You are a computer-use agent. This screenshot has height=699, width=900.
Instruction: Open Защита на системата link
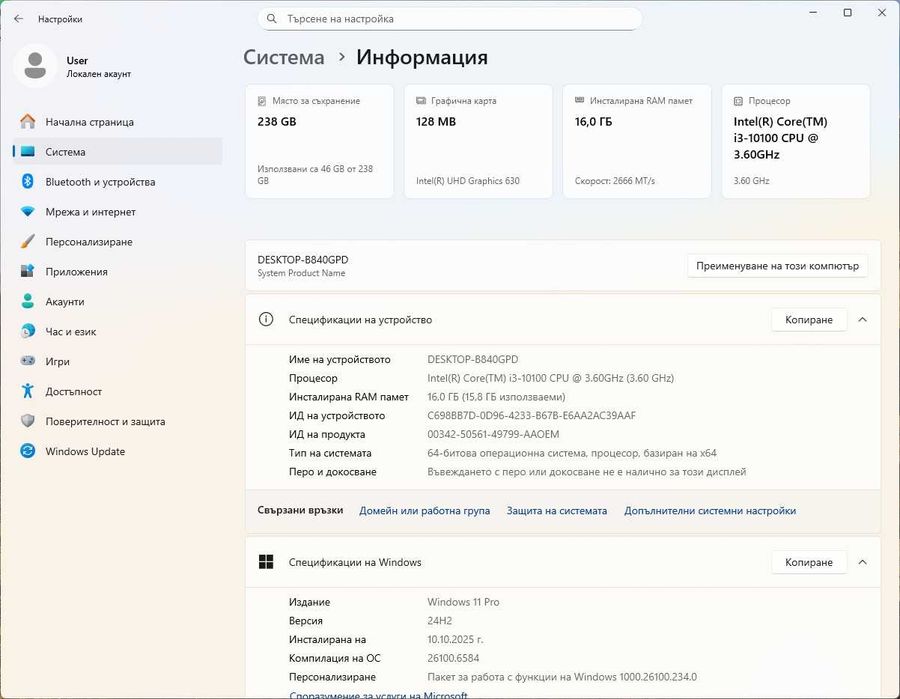point(557,511)
